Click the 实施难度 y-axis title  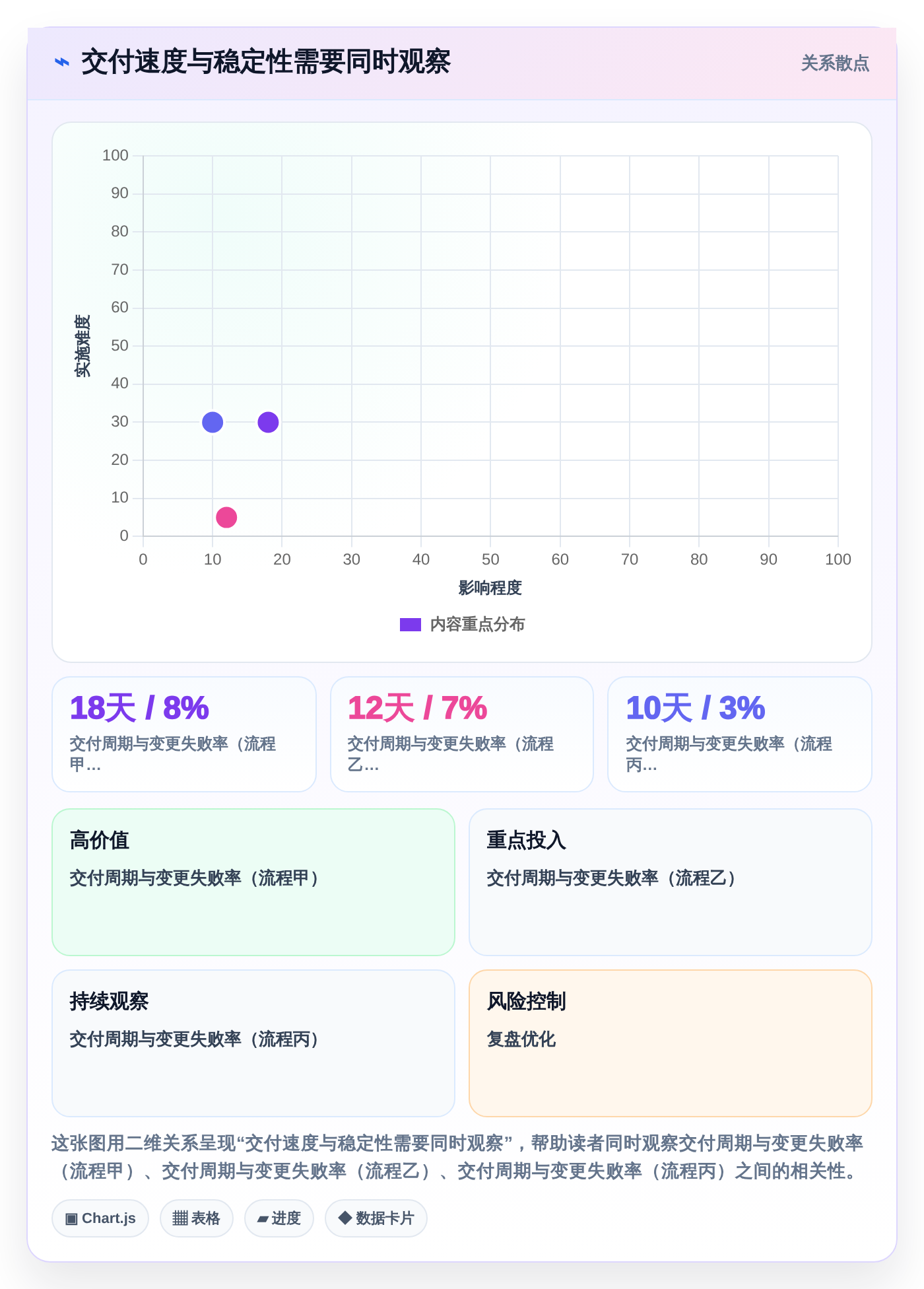[82, 345]
